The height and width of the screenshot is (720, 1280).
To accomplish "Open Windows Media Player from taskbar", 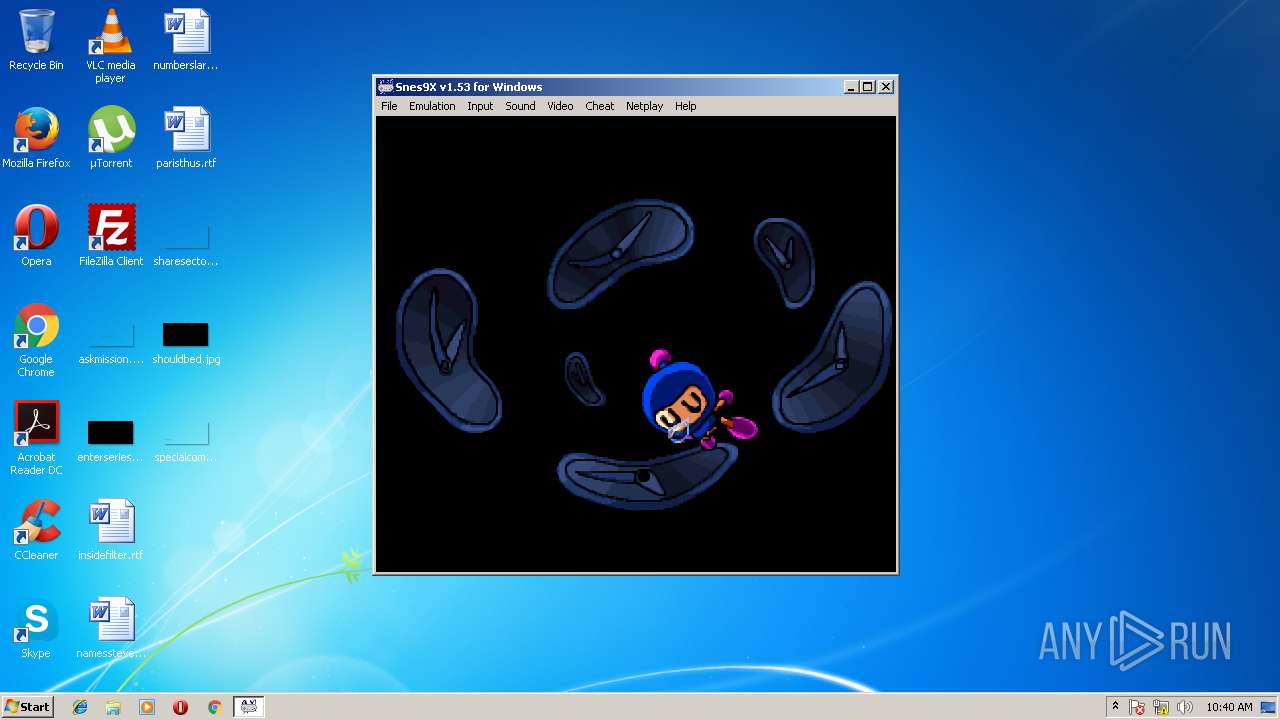I will pyautogui.click(x=147, y=707).
